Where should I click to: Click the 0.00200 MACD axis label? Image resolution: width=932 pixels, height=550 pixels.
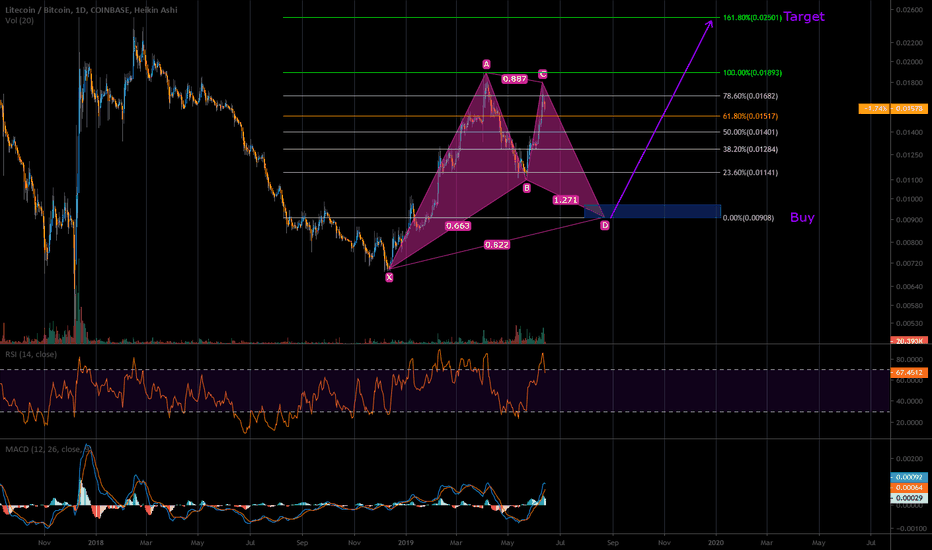909,459
